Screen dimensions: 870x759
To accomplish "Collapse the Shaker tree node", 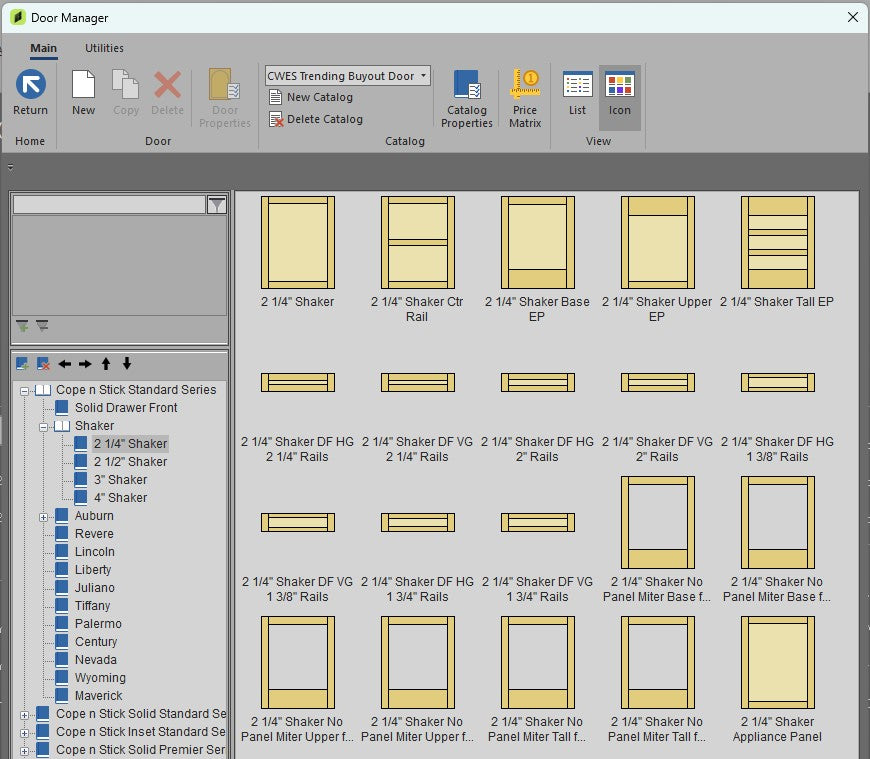I will pos(43,426).
